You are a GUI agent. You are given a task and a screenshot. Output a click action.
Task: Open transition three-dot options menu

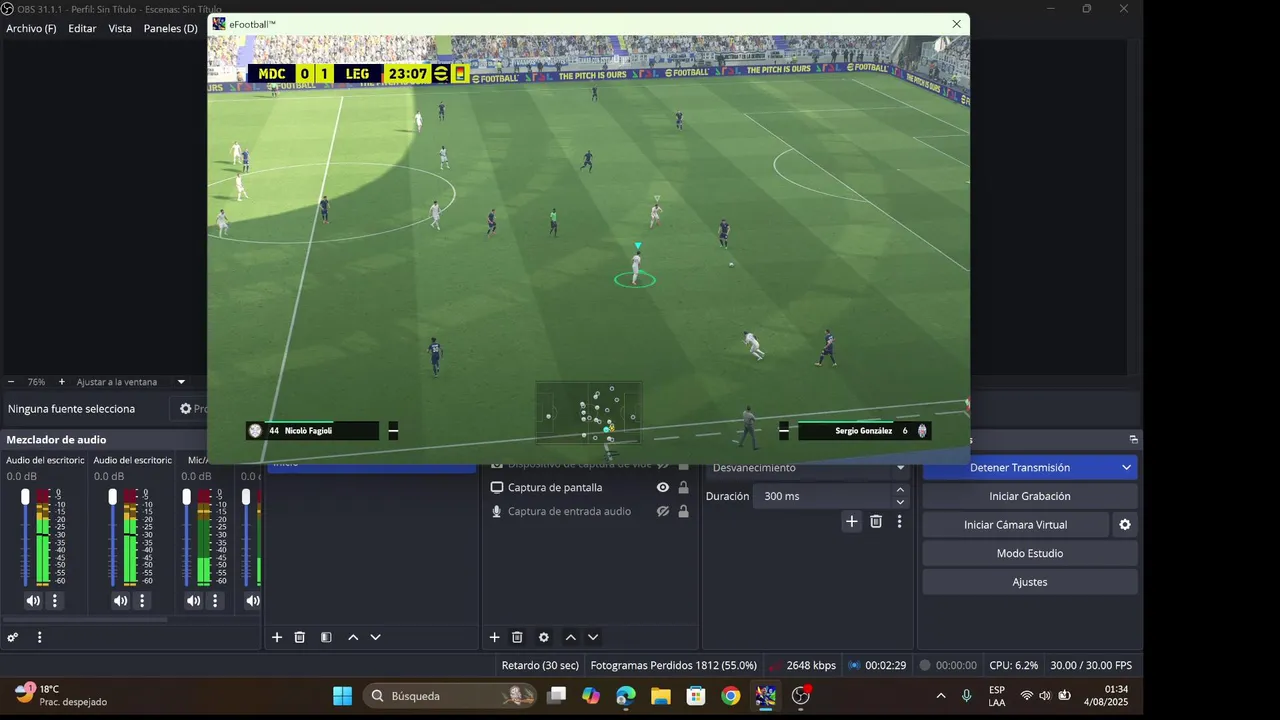coord(899,521)
